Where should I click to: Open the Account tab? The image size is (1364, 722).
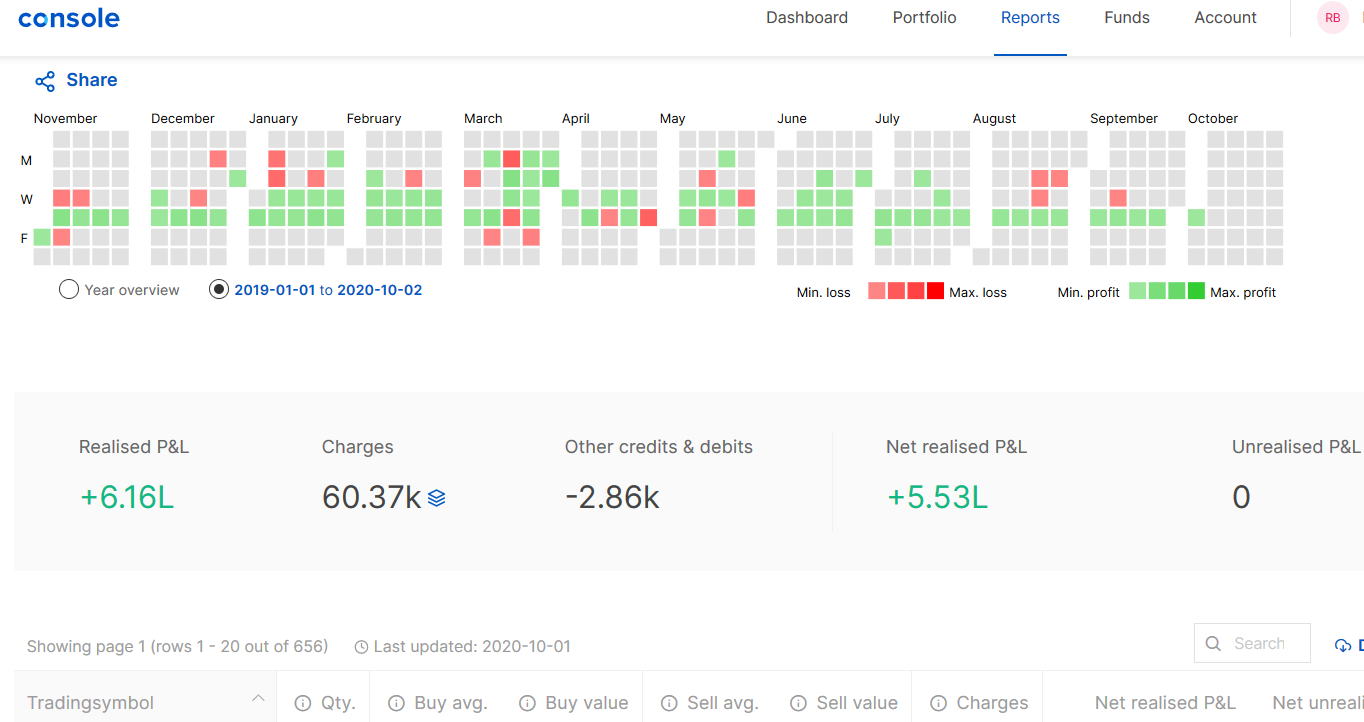(1226, 18)
